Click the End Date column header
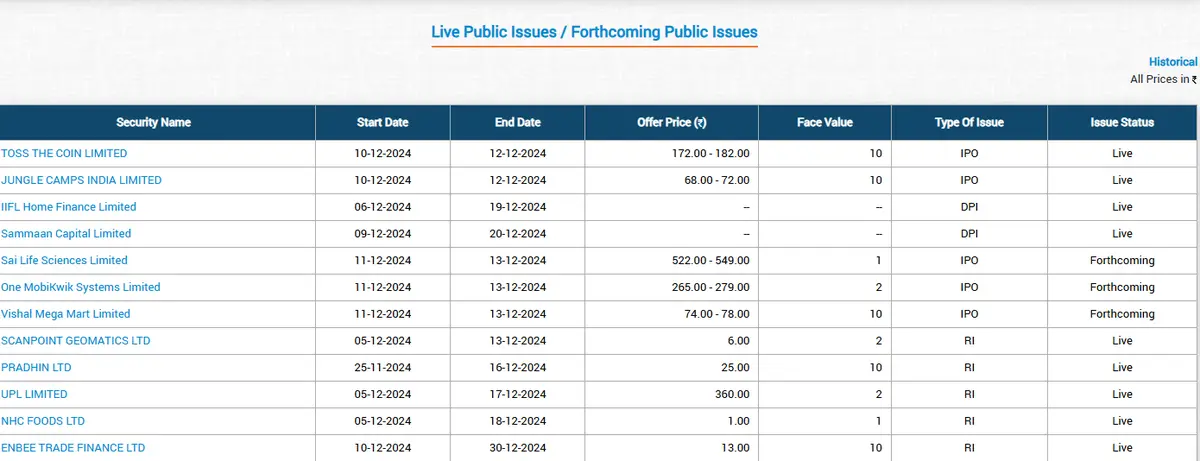The height and width of the screenshot is (461, 1200). [x=518, y=122]
